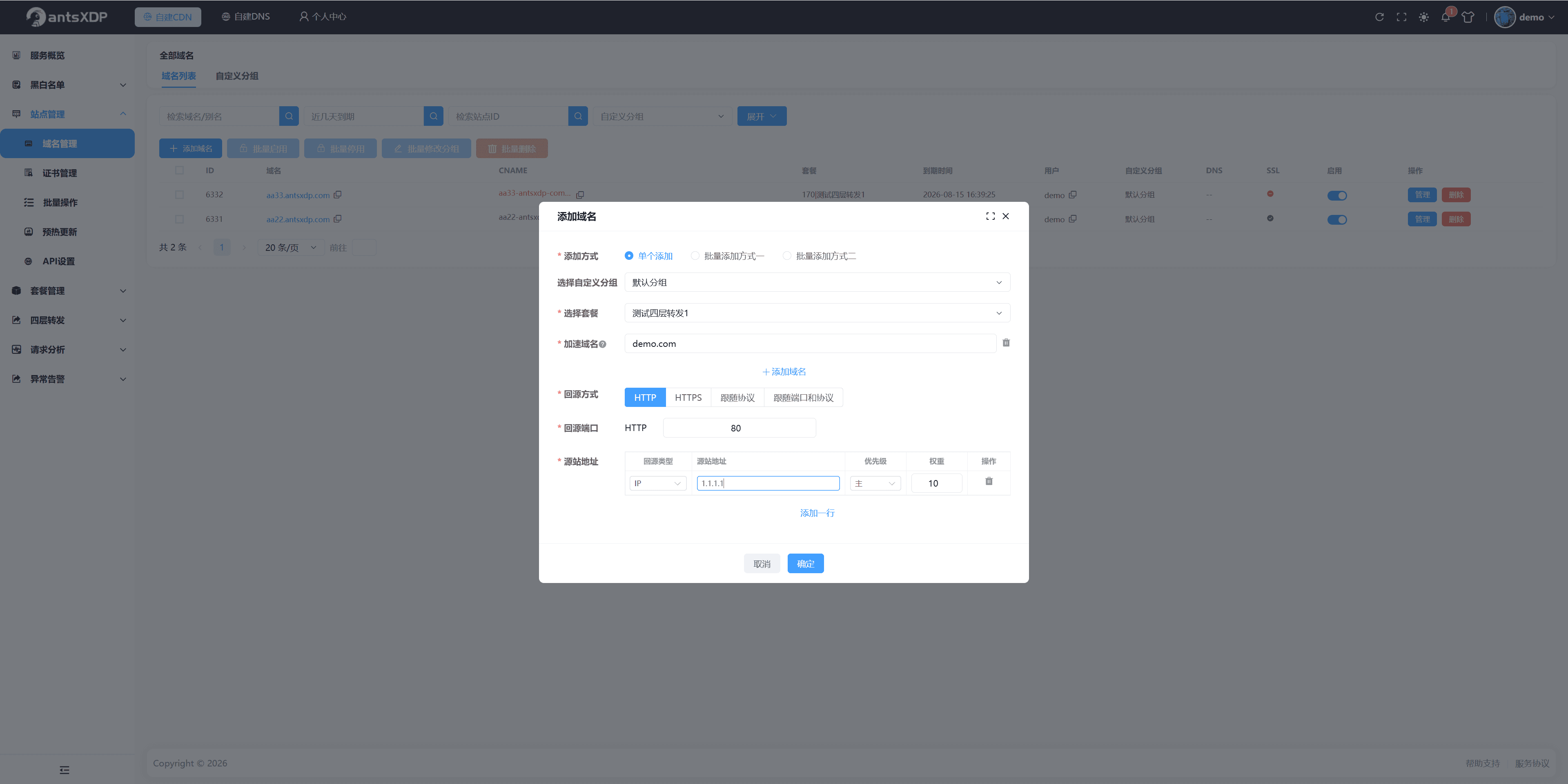Toggle fullscreen icon in top bar
This screenshot has width=1568, height=784.
[1401, 17]
